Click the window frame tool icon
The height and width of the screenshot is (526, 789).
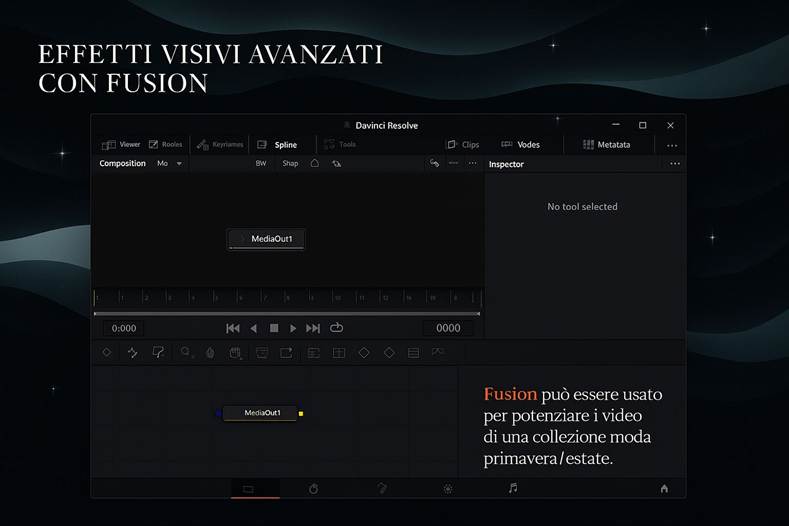pyautogui.click(x=262, y=353)
